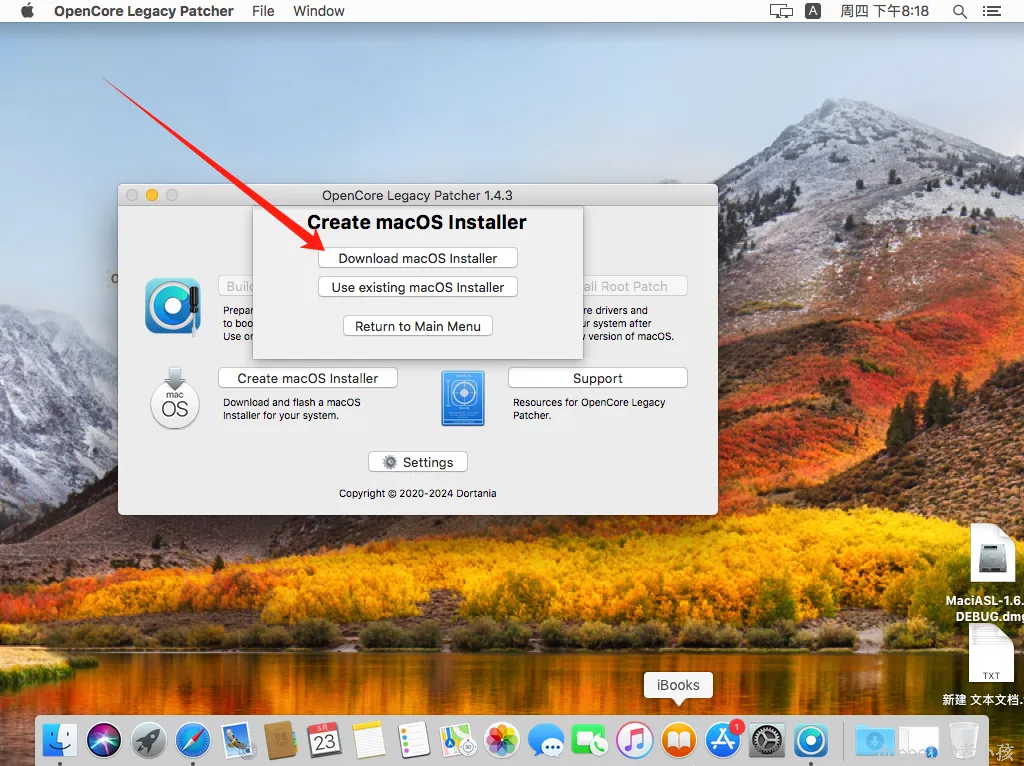
Task: Open System Preferences from the Dock
Action: point(767,741)
